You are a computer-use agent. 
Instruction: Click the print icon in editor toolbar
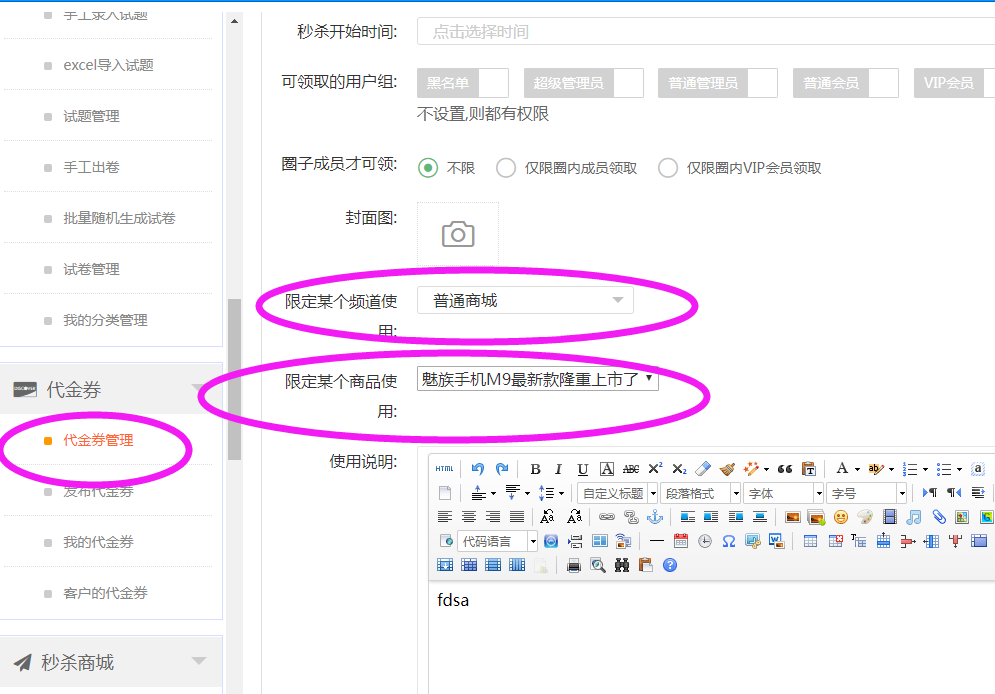point(574,565)
